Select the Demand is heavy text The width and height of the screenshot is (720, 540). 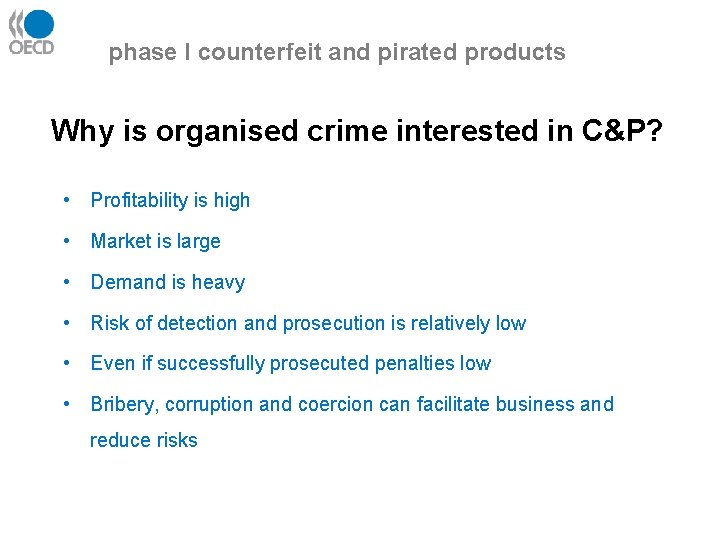point(168,282)
